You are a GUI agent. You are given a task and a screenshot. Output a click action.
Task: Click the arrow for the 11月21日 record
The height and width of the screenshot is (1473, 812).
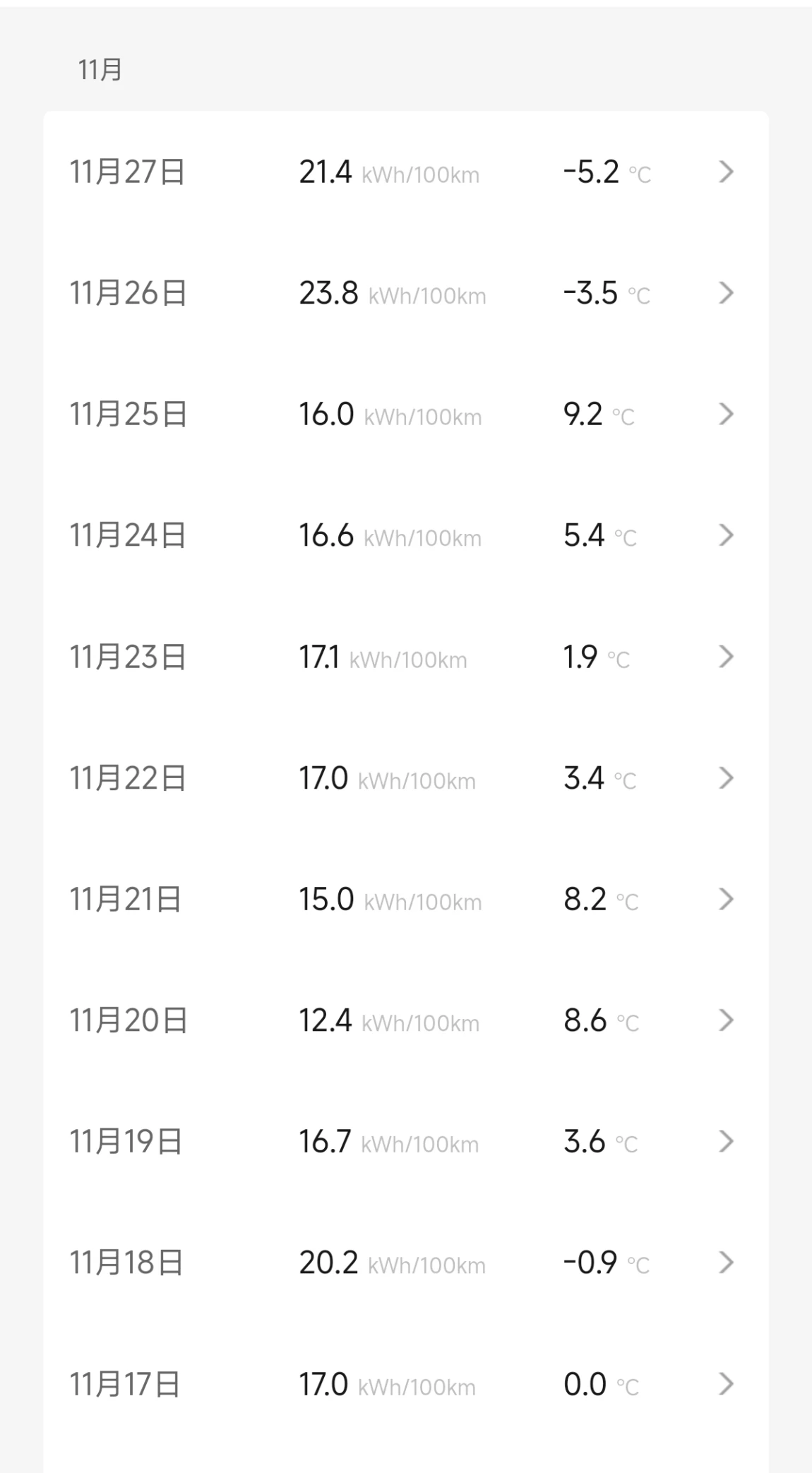pyautogui.click(x=726, y=899)
